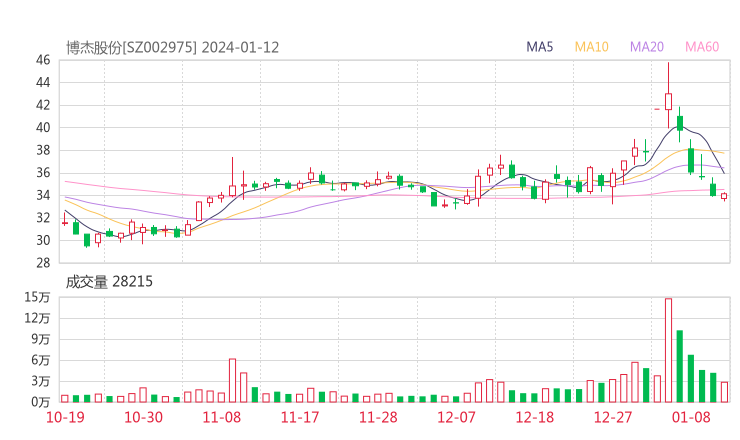Click the 10-30 date axis label
This screenshot has height=440, width=740.
pos(143,417)
